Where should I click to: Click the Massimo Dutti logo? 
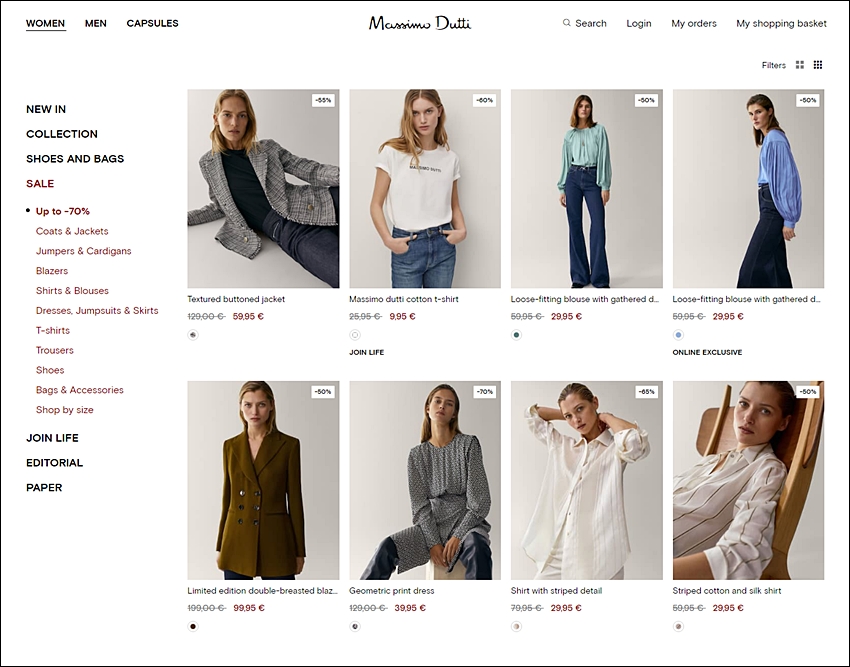(x=420, y=23)
